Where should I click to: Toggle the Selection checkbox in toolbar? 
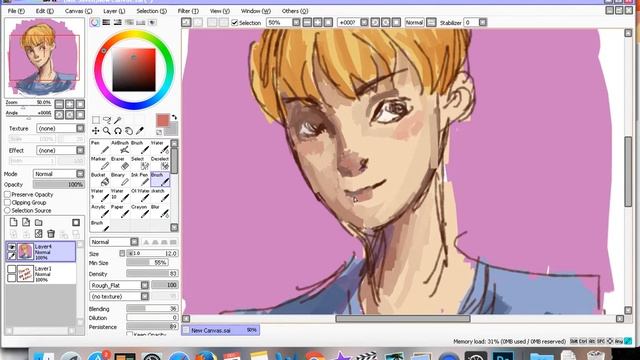[234, 23]
